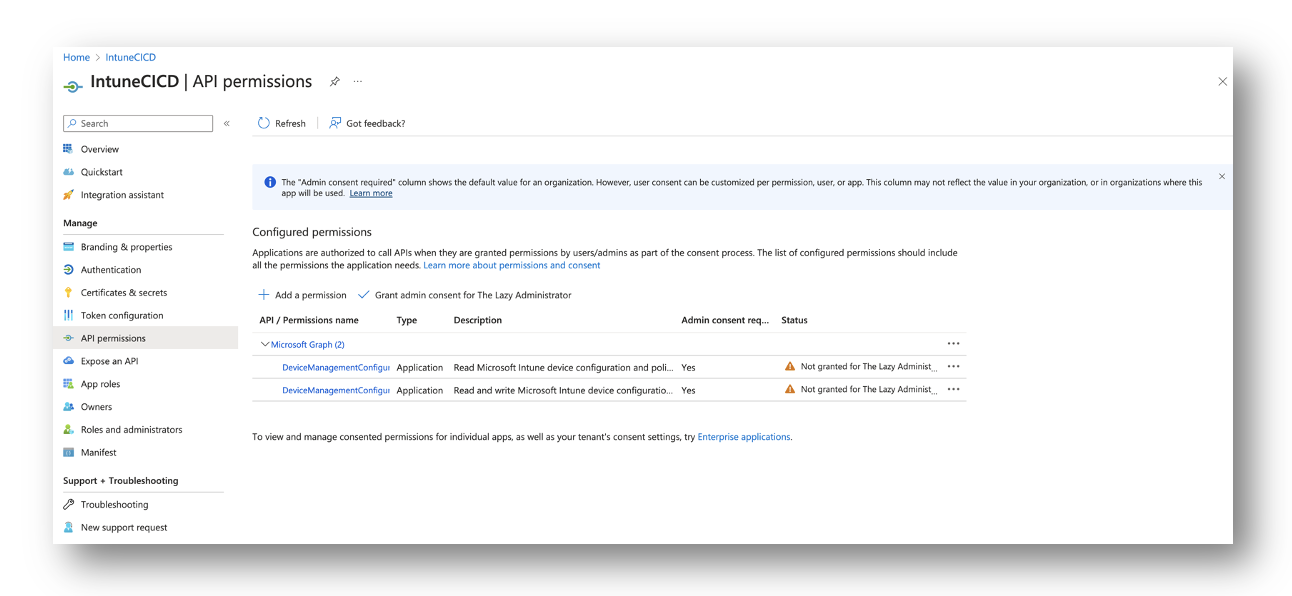The width and height of the screenshot is (1292, 596).
Task: Click the Authentication icon
Action: click(68, 270)
